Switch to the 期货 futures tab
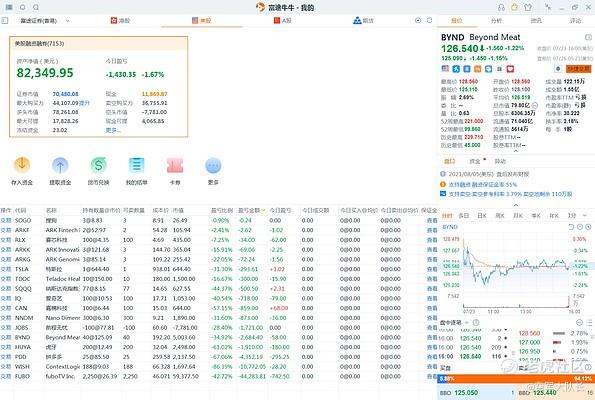The image size is (595, 400). tap(364, 20)
